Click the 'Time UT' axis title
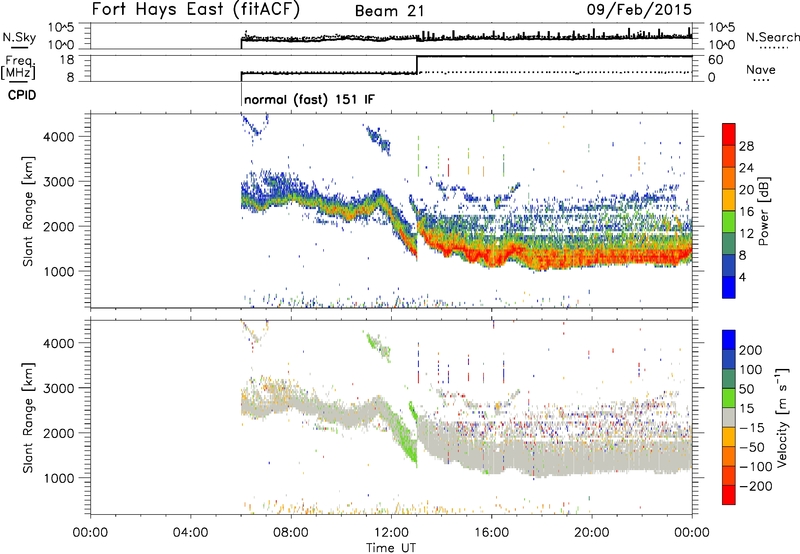 click(391, 548)
